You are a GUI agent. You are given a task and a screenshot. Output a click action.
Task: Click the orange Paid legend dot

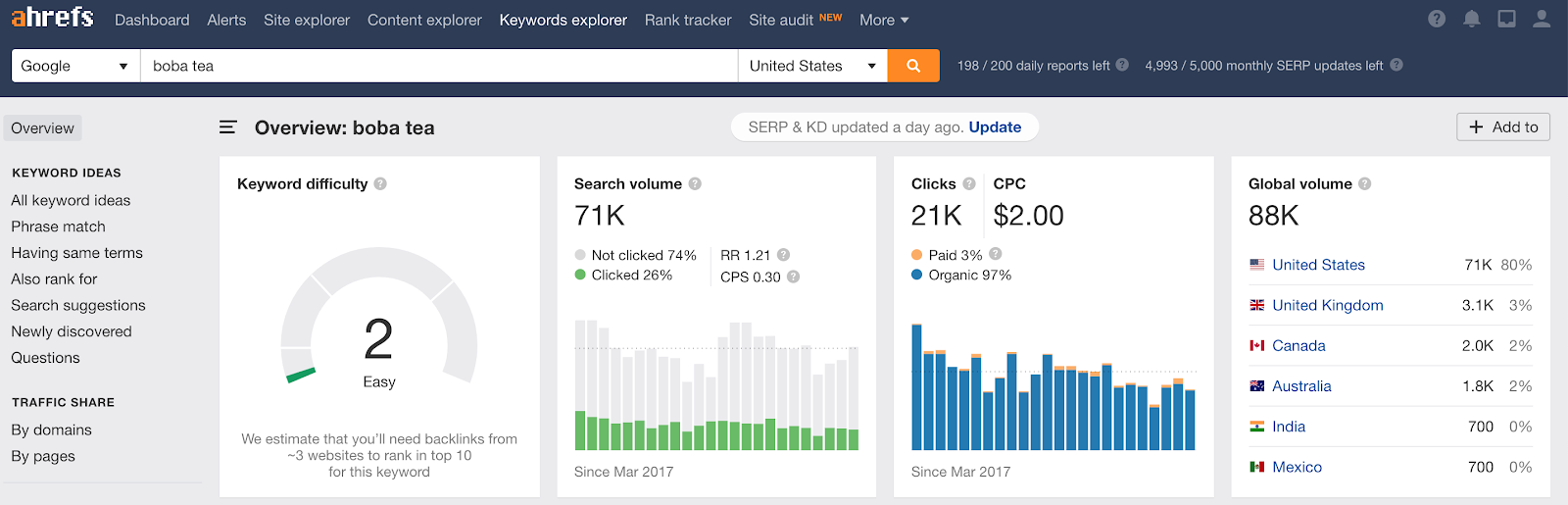[916, 255]
